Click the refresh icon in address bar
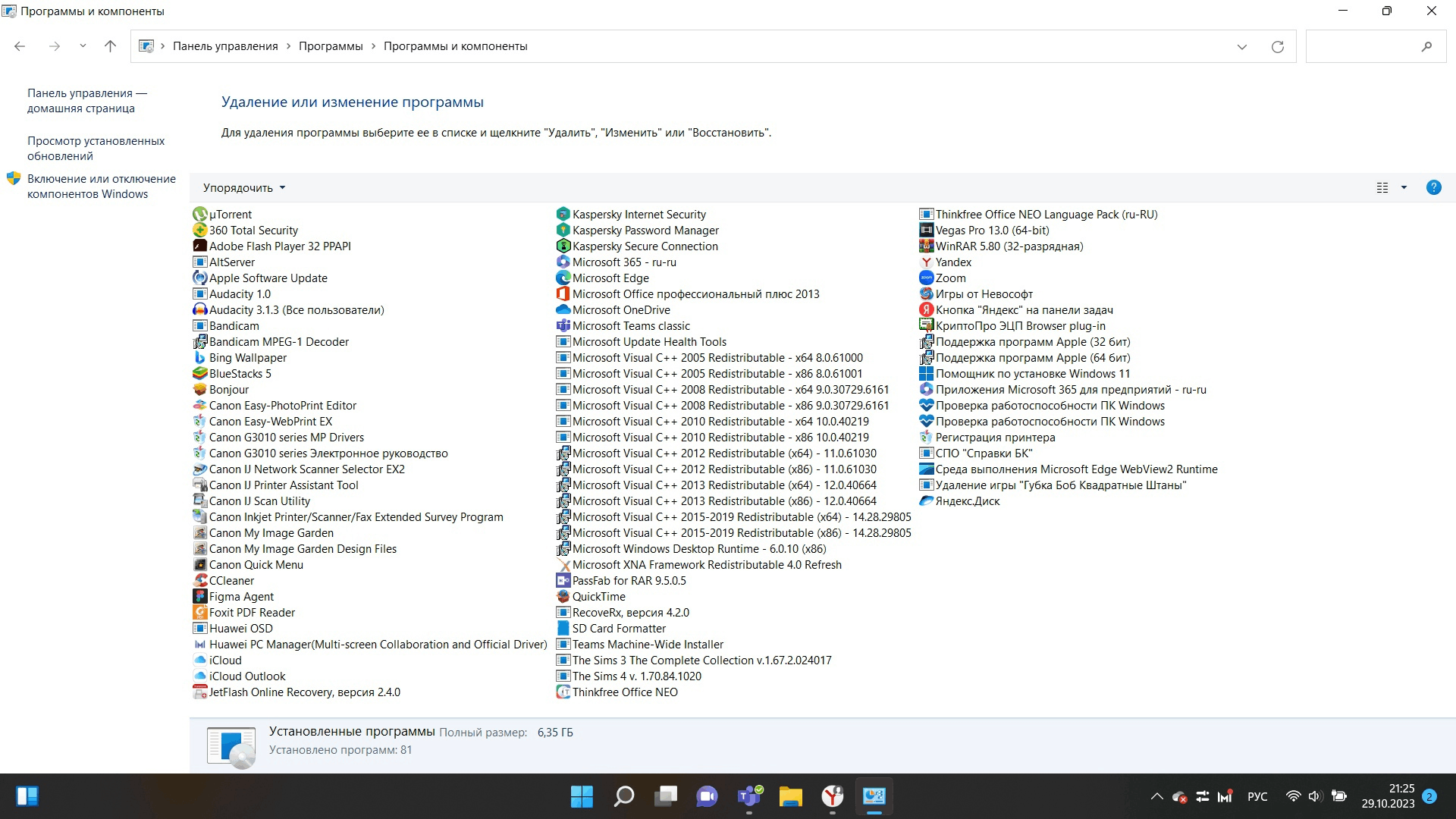 pyautogui.click(x=1278, y=47)
